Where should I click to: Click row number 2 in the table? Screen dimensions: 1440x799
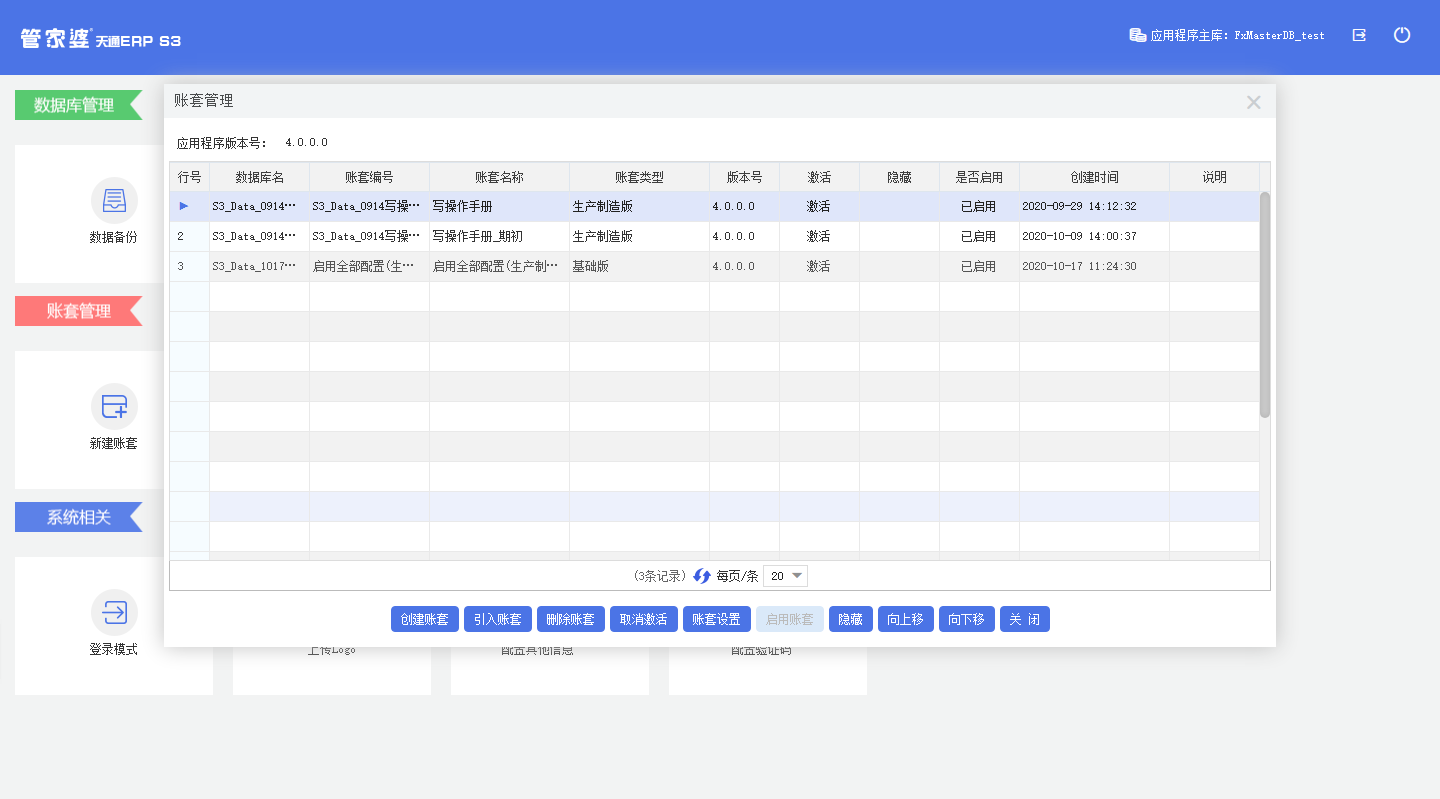tap(181, 237)
